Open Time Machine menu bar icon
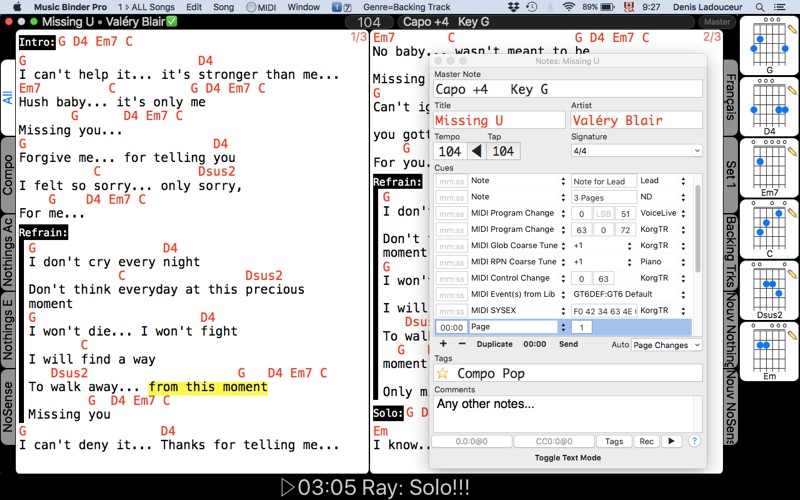The width and height of the screenshot is (800, 500). click(532, 7)
